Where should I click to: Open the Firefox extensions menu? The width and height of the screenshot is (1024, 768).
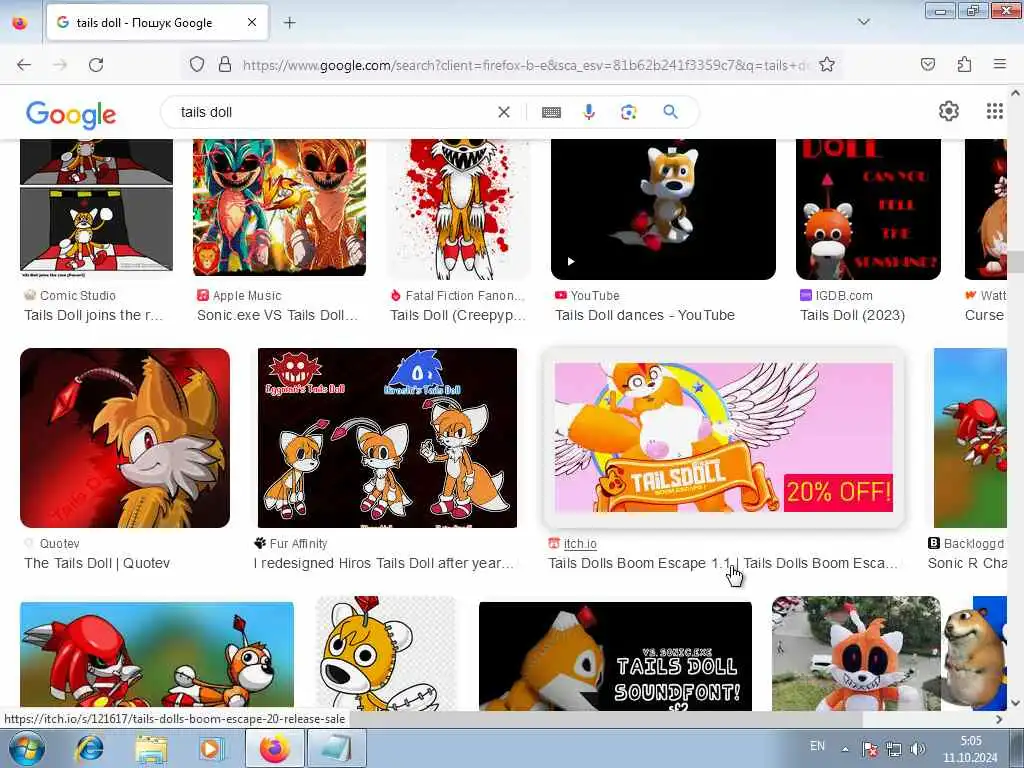pos(964,65)
